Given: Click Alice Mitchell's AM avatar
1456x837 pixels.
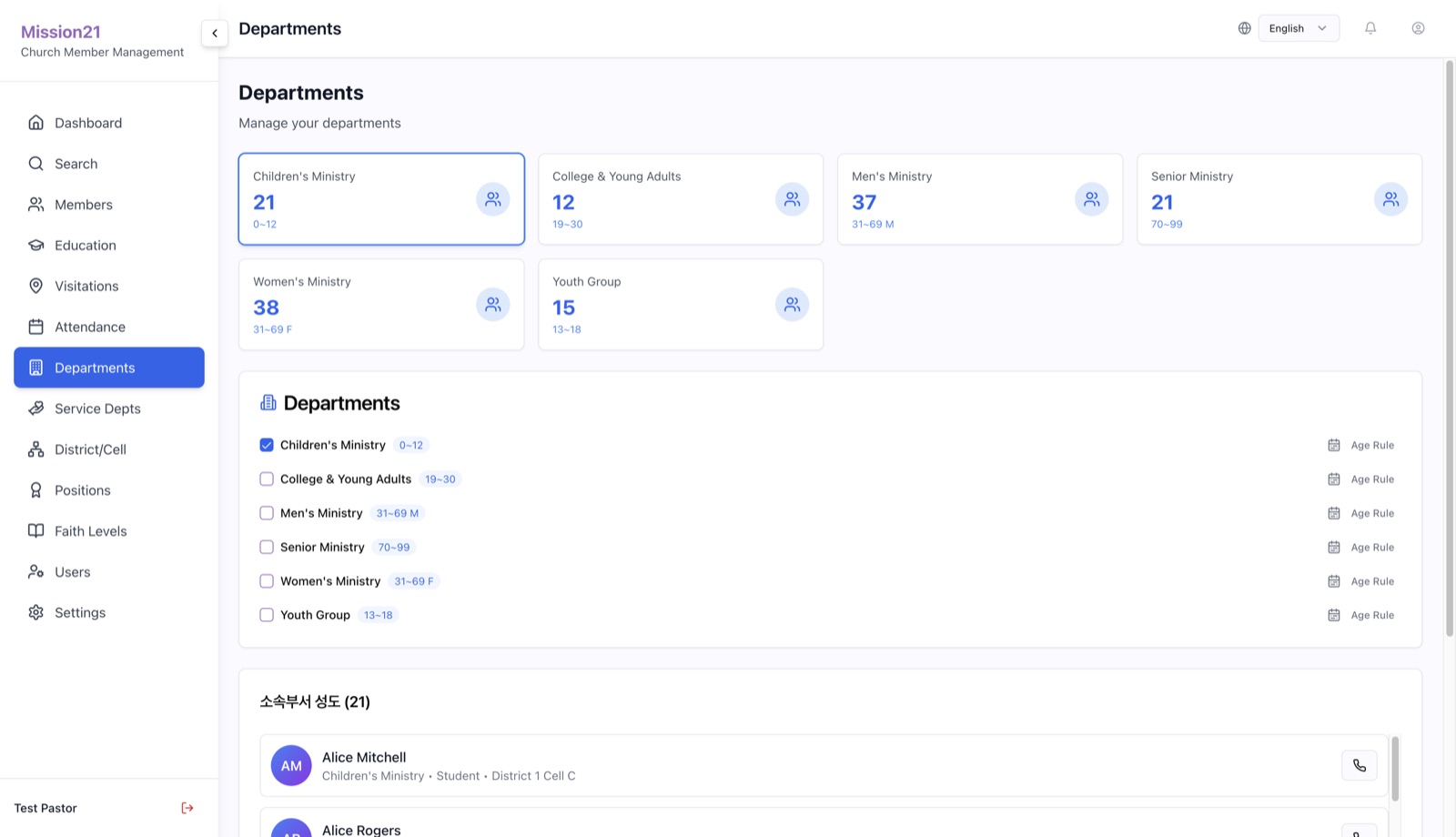Looking at the screenshot, I should pyautogui.click(x=291, y=766).
